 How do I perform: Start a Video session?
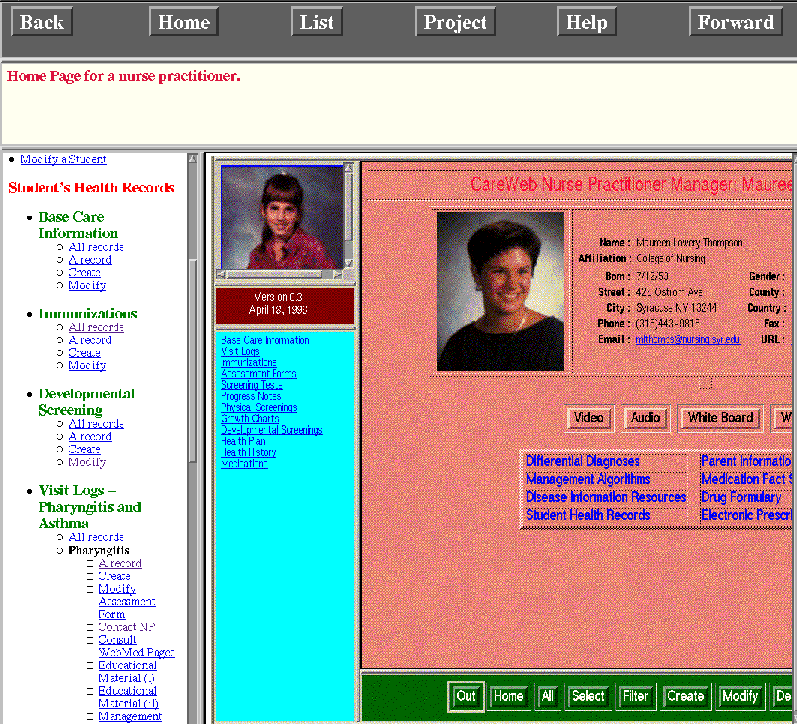pyautogui.click(x=589, y=418)
